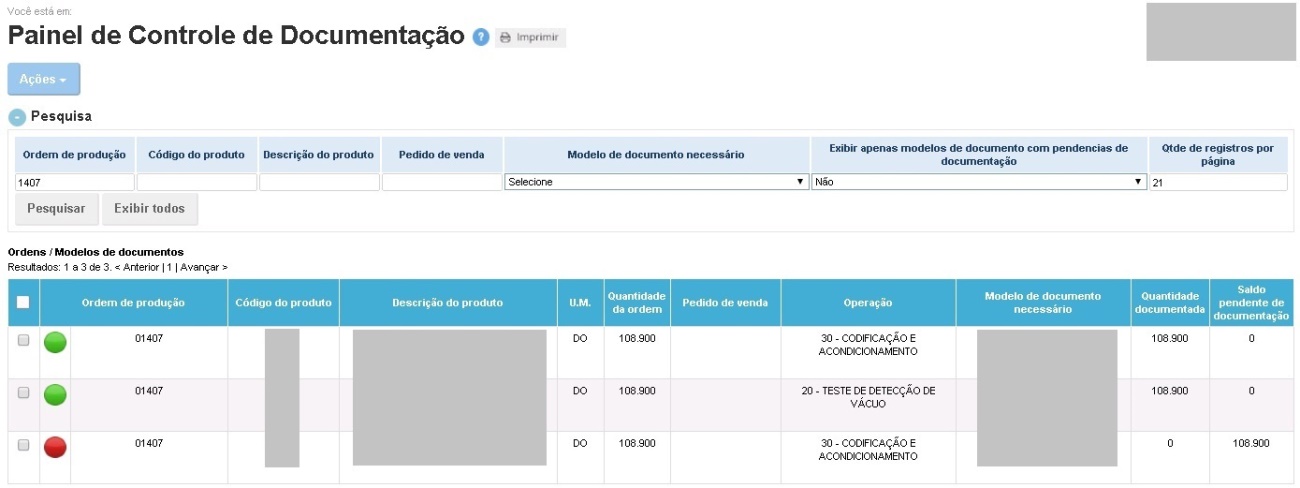
Task: Click green status icon in second row
Action: point(55,394)
